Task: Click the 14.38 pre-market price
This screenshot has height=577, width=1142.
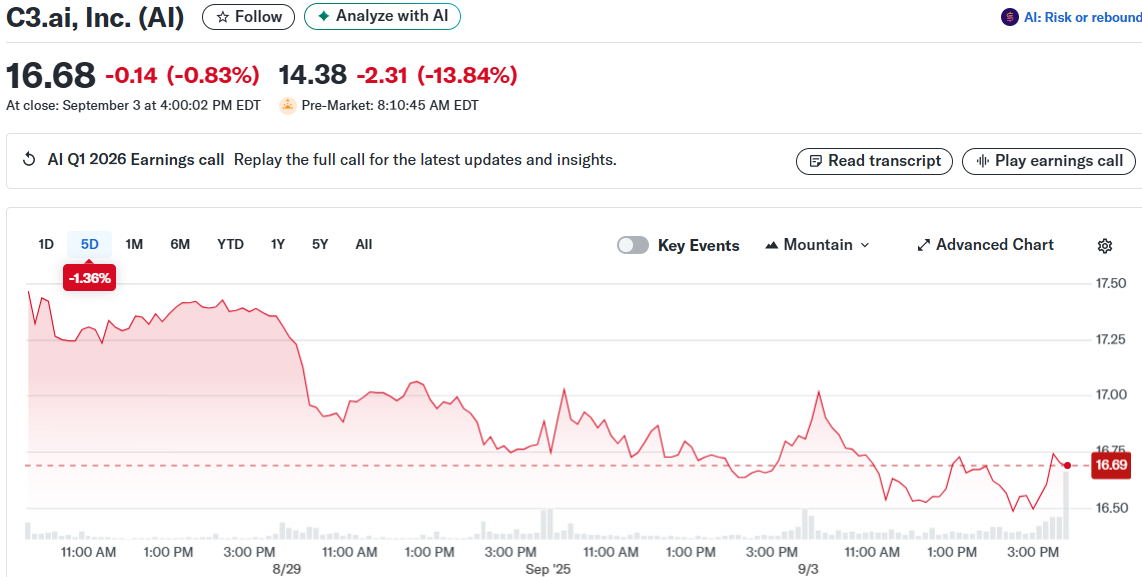Action: click(313, 75)
